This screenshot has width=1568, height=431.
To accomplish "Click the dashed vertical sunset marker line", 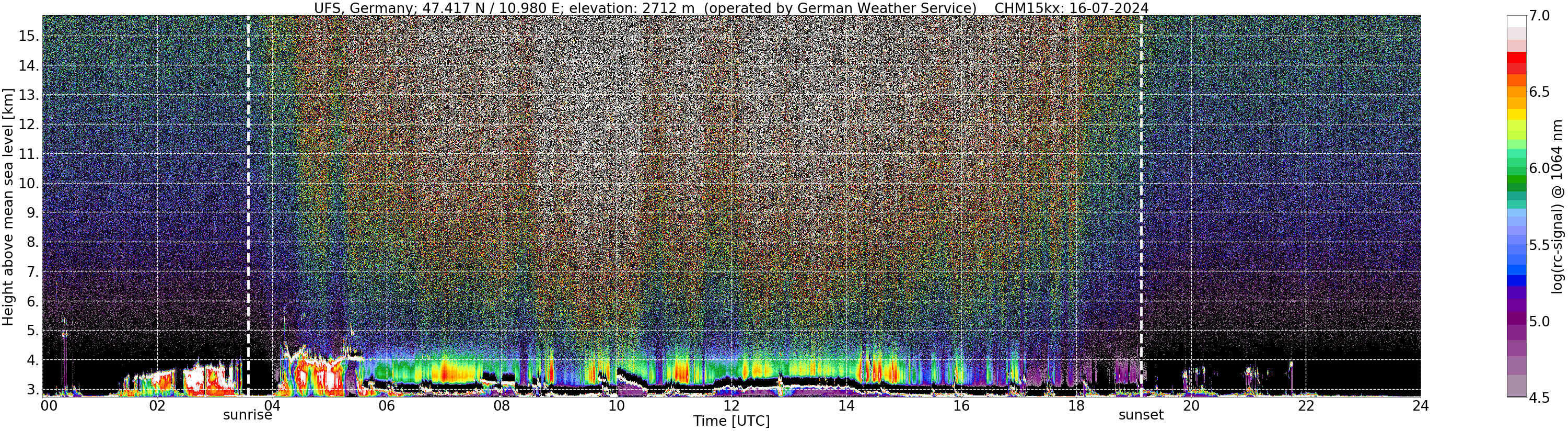I will click(x=1141, y=206).
